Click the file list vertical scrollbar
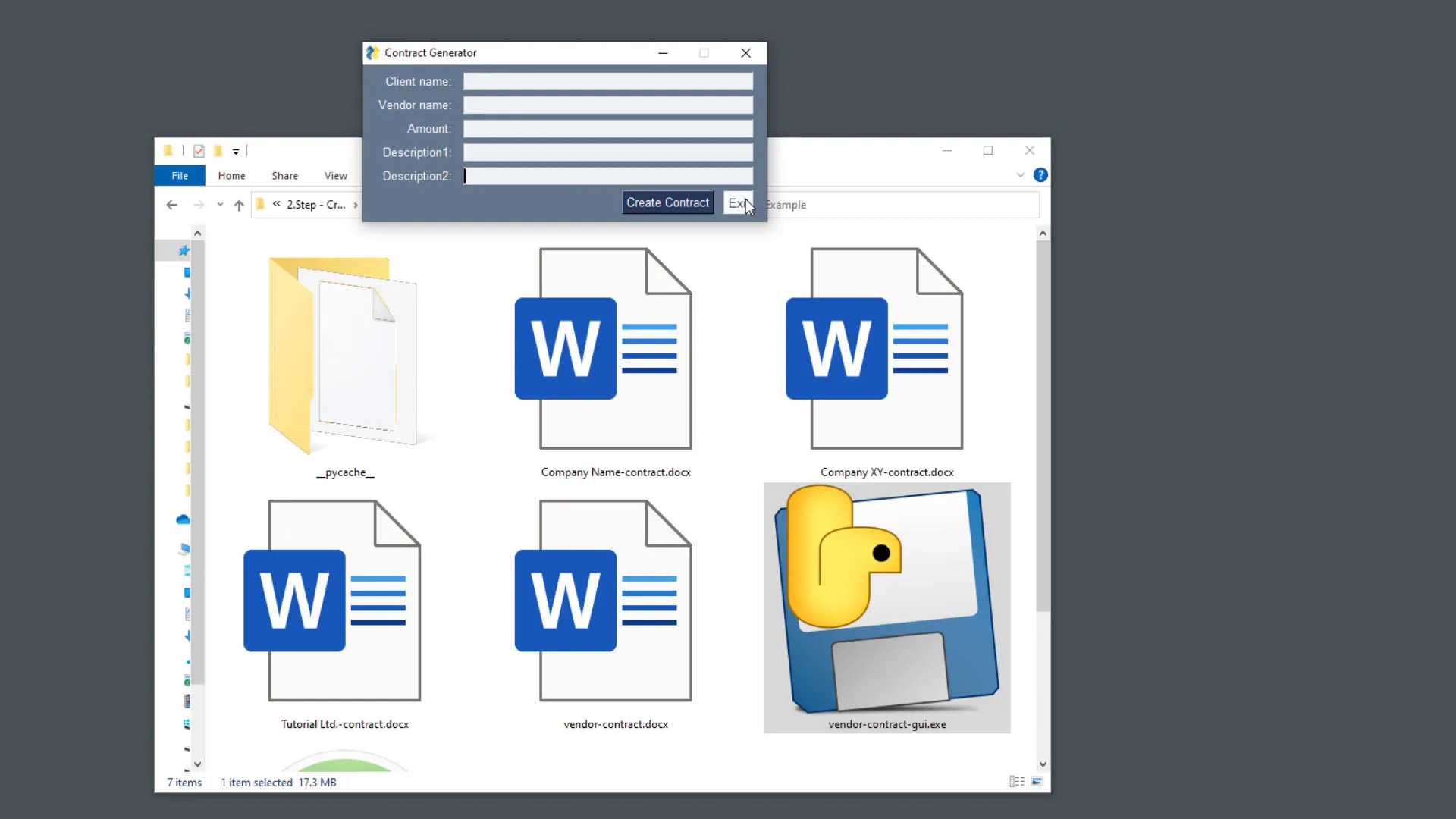This screenshot has width=1456, height=819. pos(1043,425)
